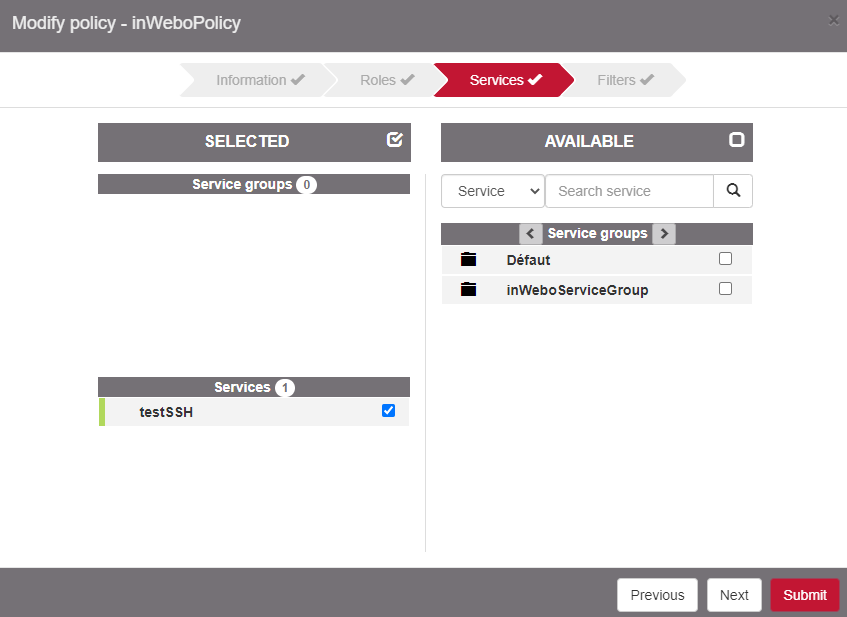Click the magnifier search icon button
The width and height of the screenshot is (847, 617).
[733, 191]
